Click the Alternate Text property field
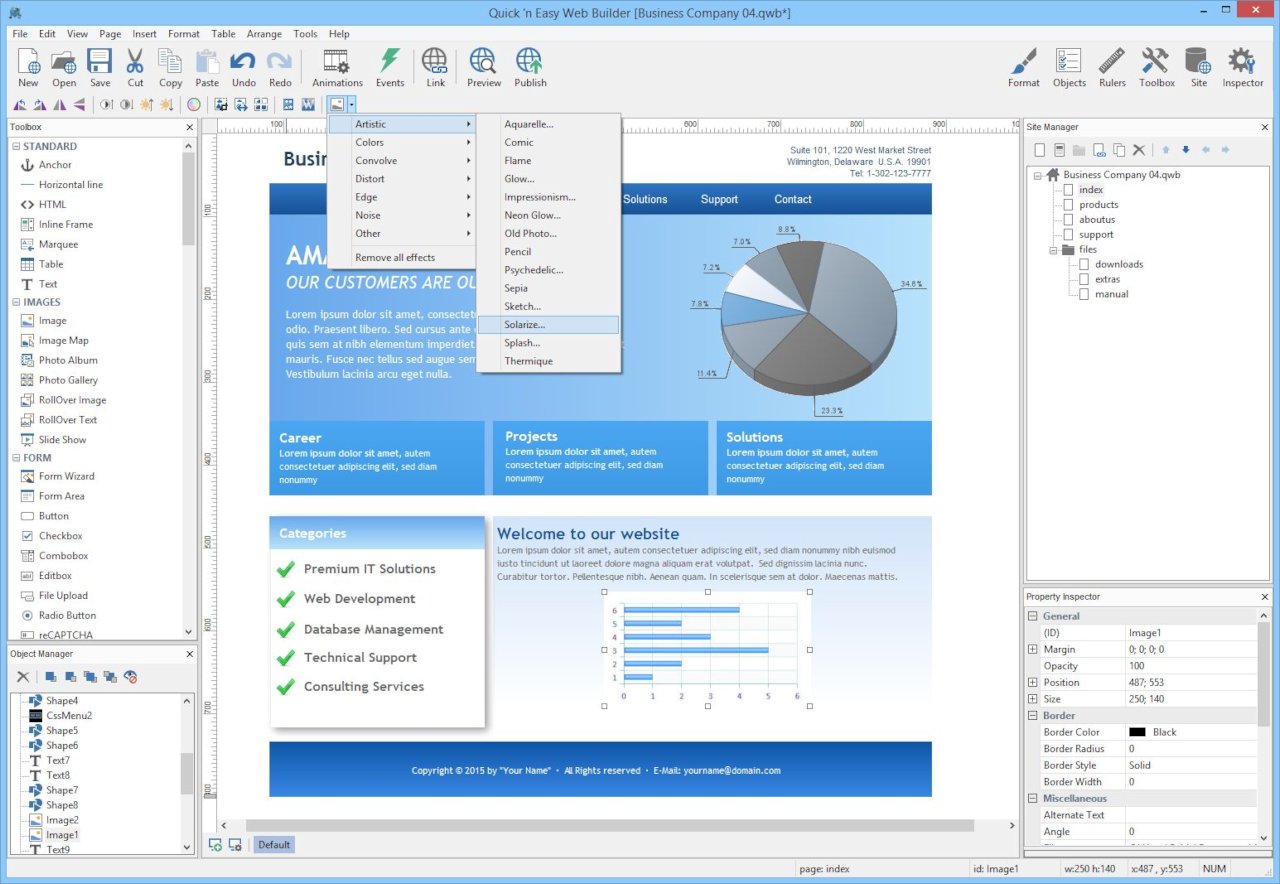The image size is (1280, 884). point(1191,815)
